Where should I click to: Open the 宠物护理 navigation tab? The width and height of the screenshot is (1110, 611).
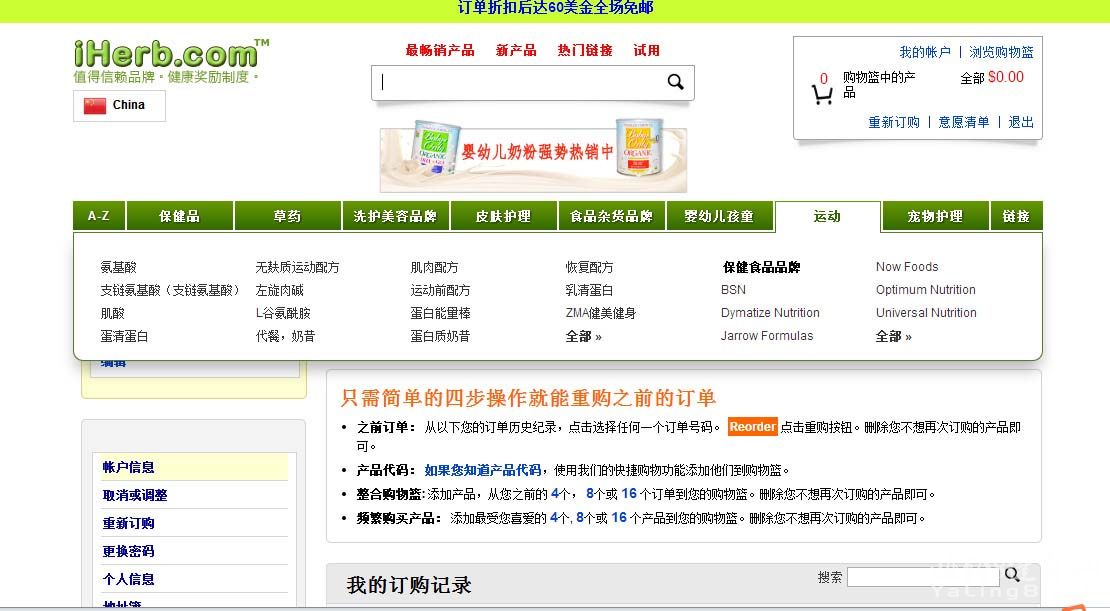935,216
